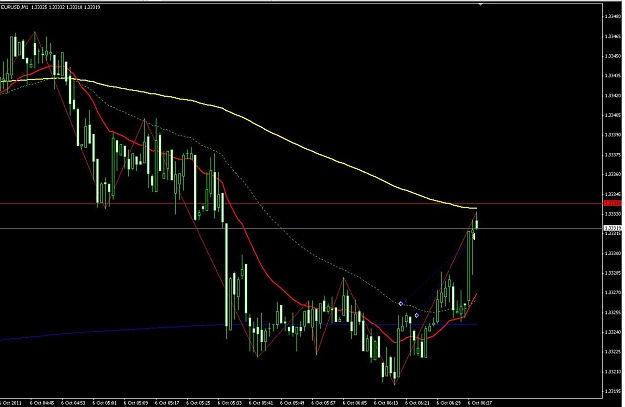The height and width of the screenshot is (407, 625).
Task: Click the 1.33420 price axis label
Action: pyautogui.click(x=613, y=96)
